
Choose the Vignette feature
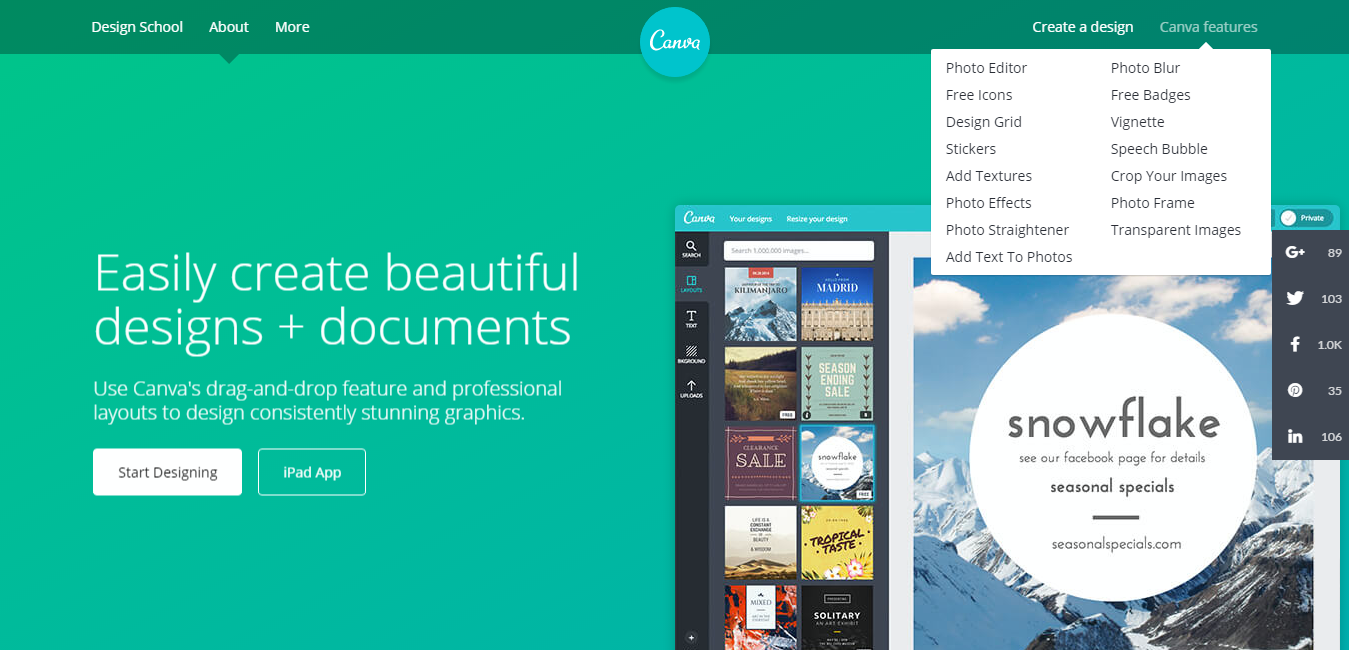pyautogui.click(x=1138, y=122)
